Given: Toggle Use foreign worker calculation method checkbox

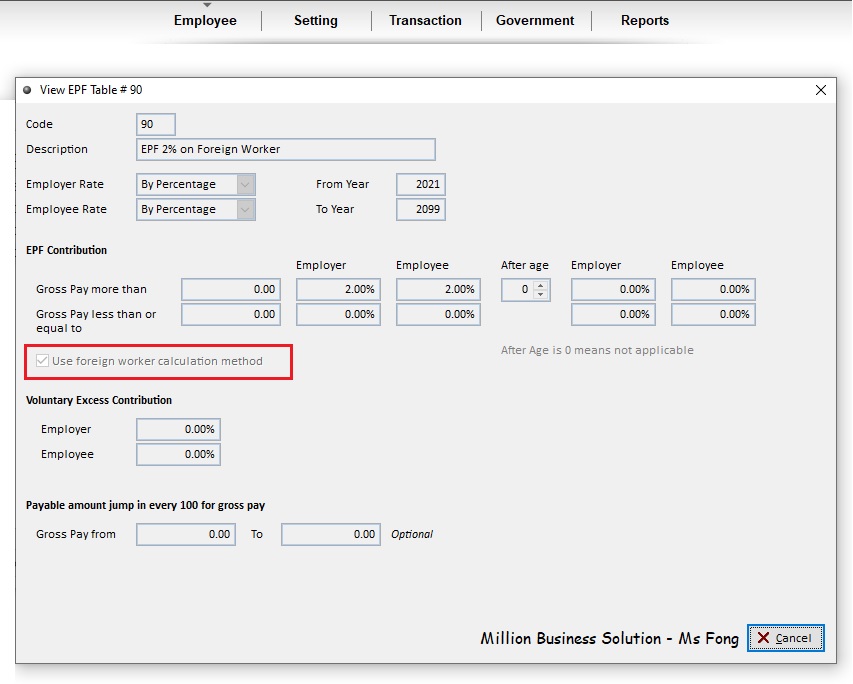Looking at the screenshot, I should (42, 361).
